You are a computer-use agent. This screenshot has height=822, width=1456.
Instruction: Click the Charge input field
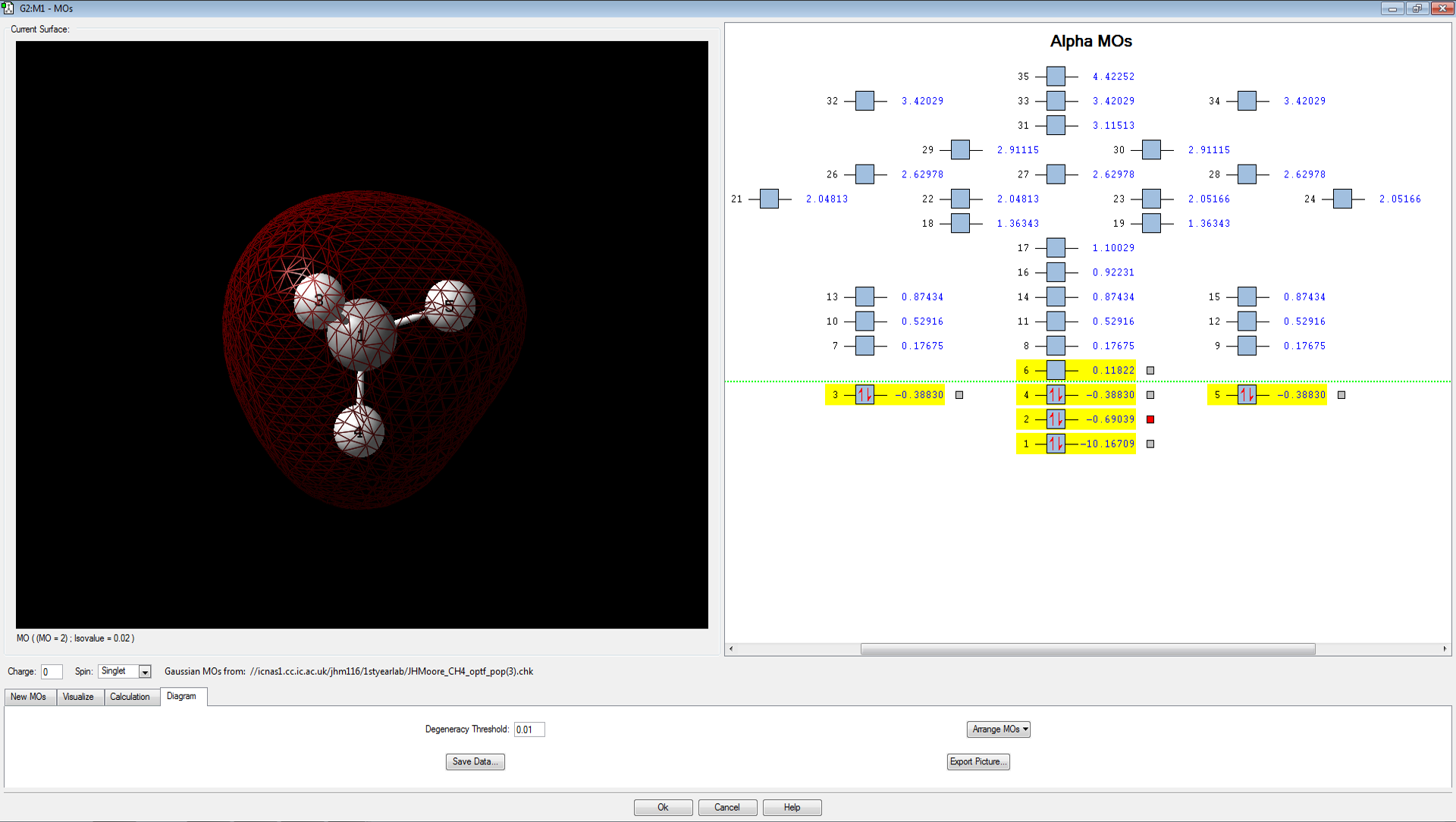(52, 672)
